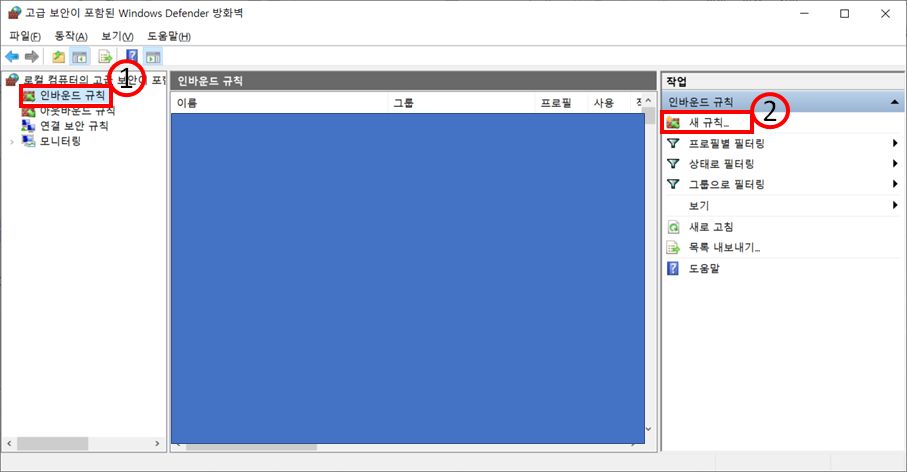
Task: Click 새로 고침 action
Action: click(x=711, y=227)
